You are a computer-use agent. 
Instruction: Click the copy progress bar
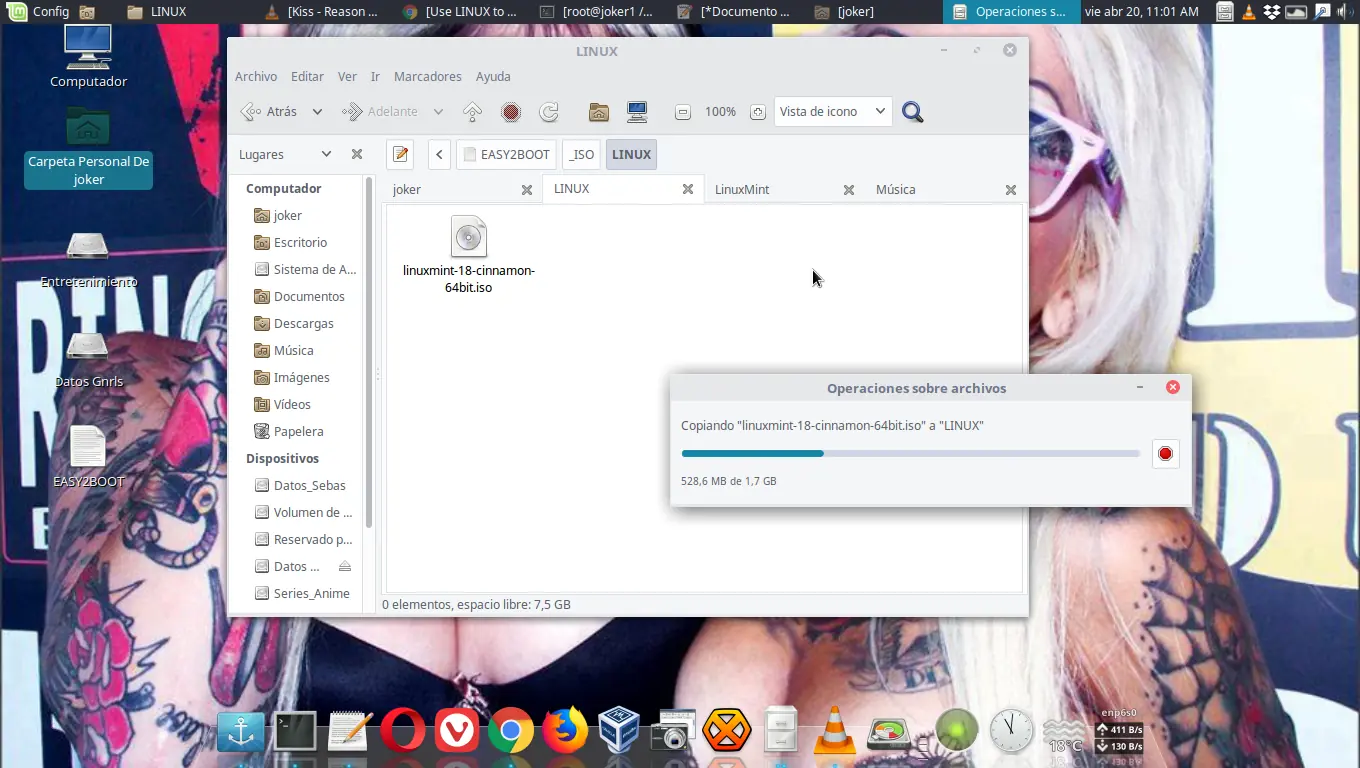click(x=910, y=453)
